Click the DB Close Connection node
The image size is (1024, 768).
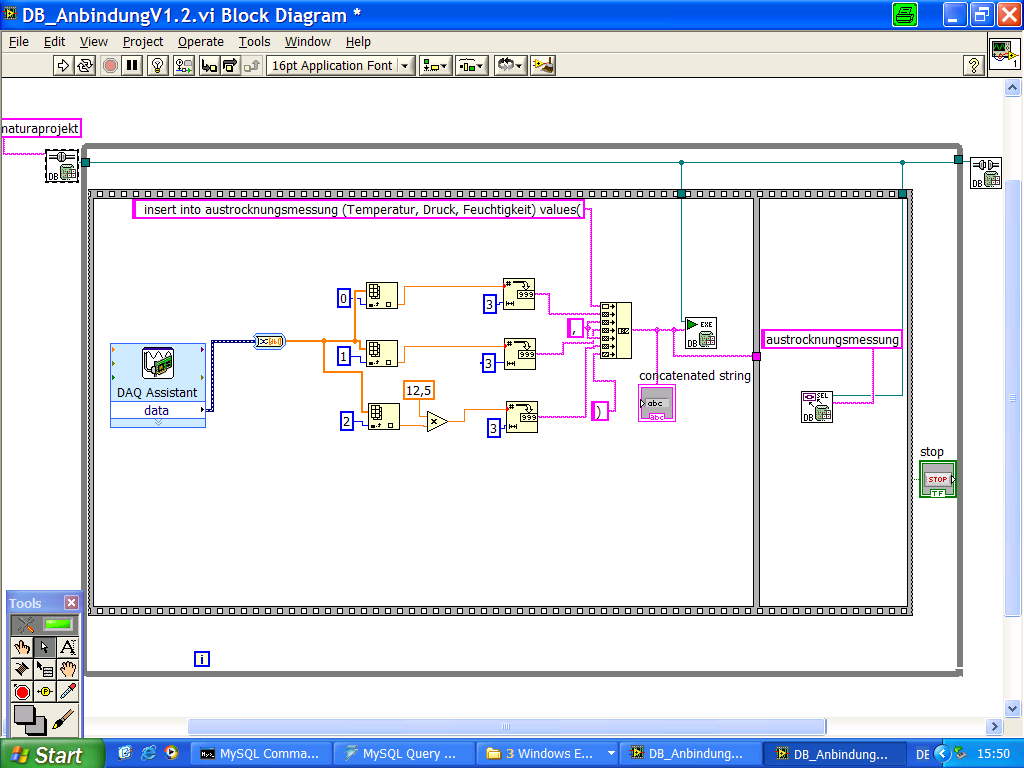coord(986,173)
